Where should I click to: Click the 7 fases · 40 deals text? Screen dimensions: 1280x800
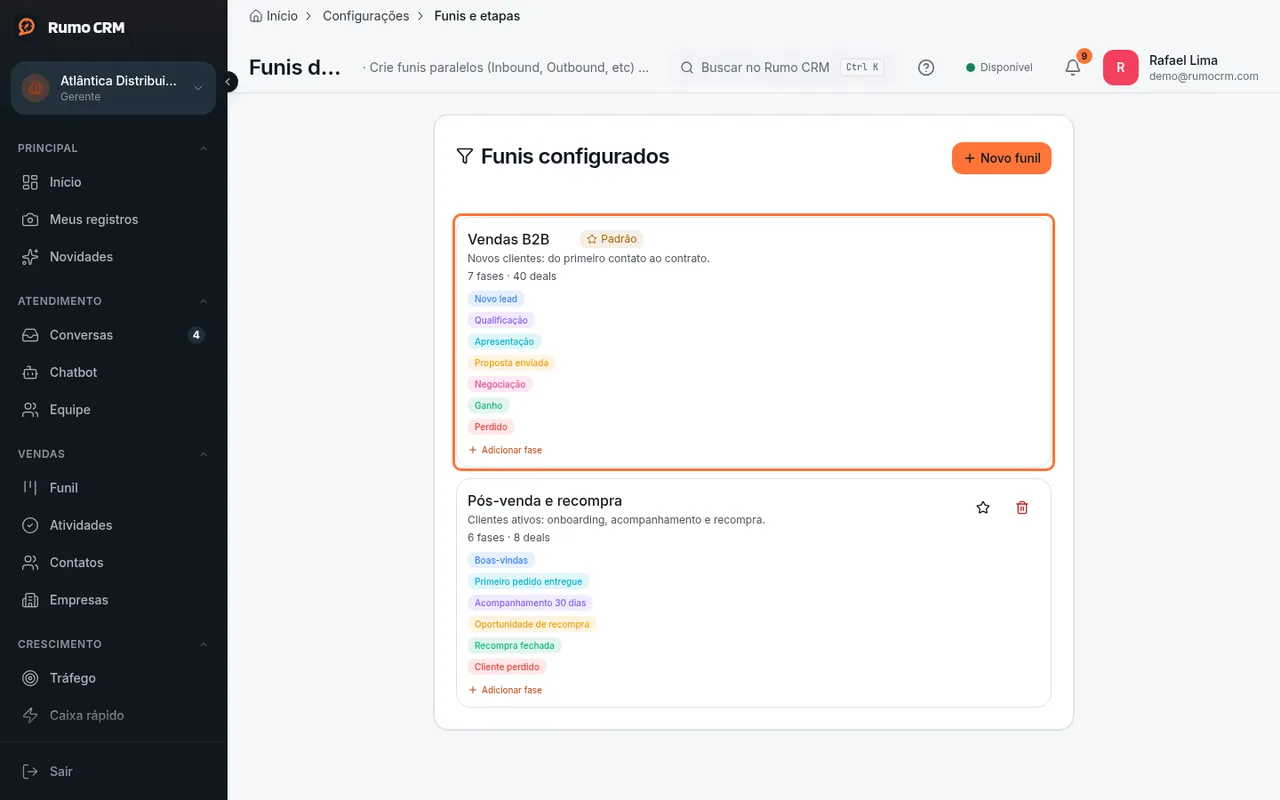512,276
